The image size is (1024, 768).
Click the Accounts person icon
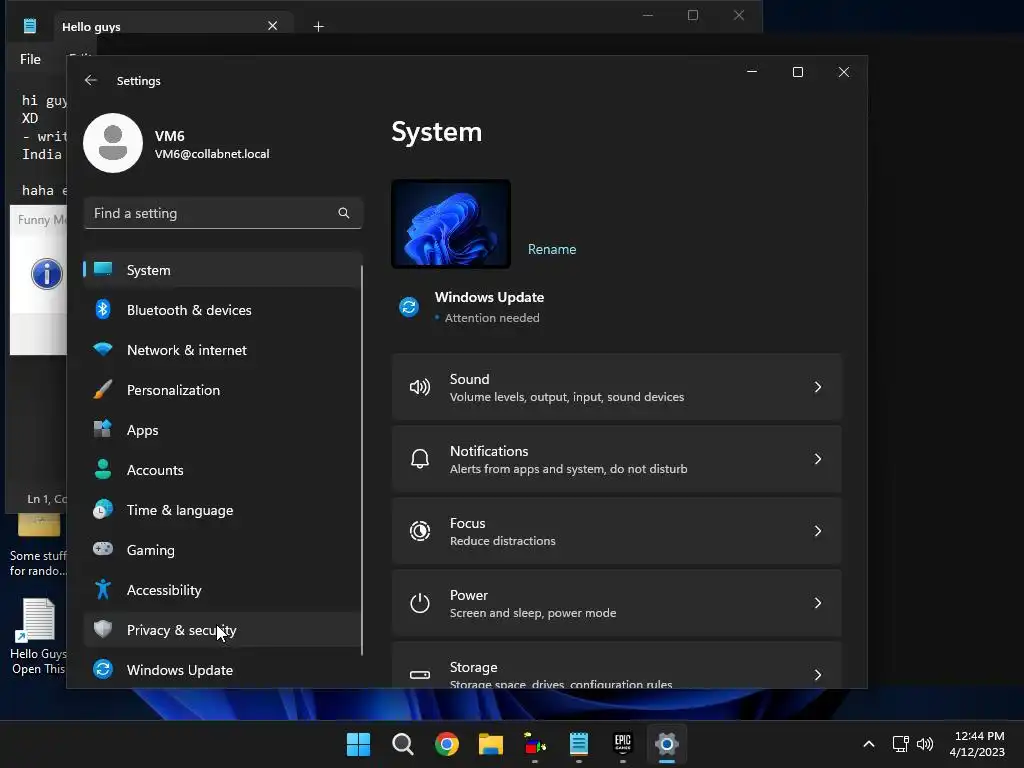coord(103,470)
